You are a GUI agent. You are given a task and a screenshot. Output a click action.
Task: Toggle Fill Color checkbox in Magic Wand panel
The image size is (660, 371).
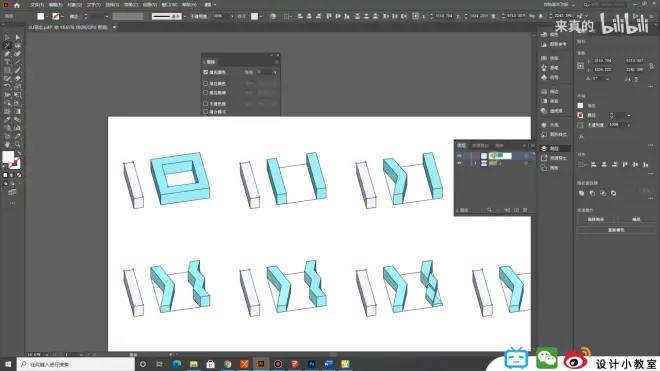pos(205,72)
